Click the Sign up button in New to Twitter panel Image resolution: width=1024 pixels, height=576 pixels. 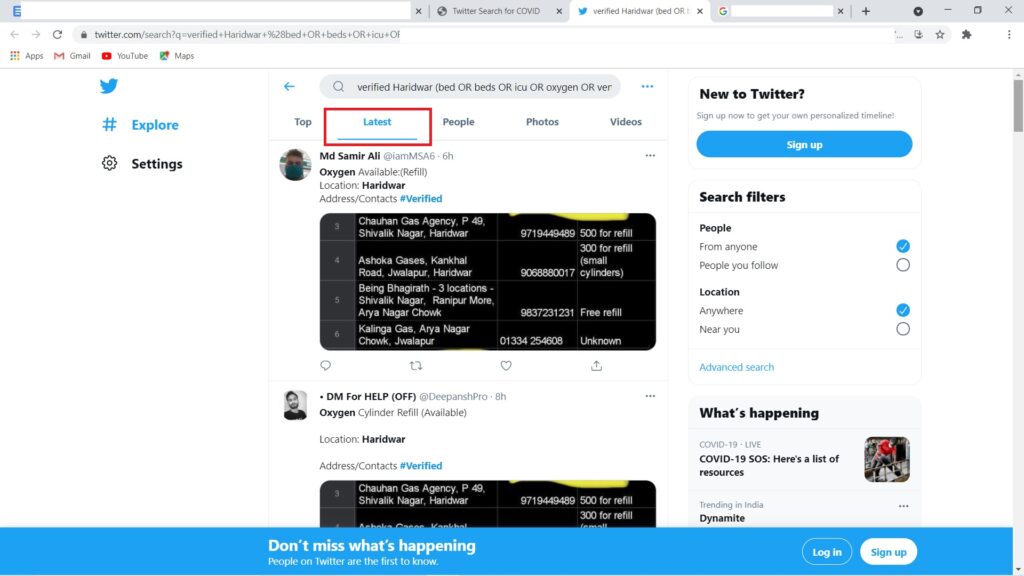[x=804, y=144]
